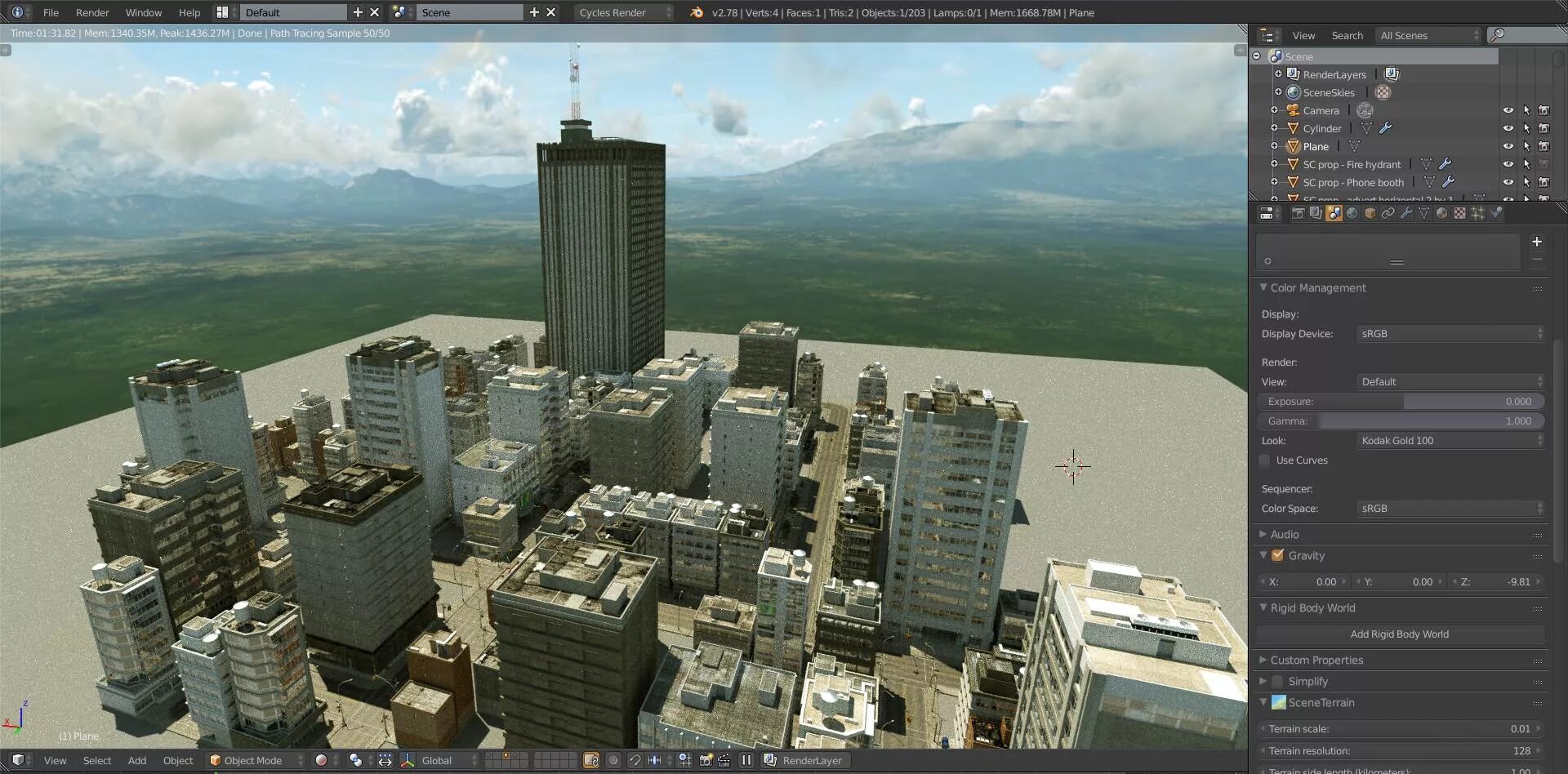1568x774 pixels.
Task: Select the SC prop - Phone booth object
Action: pyautogui.click(x=1353, y=182)
